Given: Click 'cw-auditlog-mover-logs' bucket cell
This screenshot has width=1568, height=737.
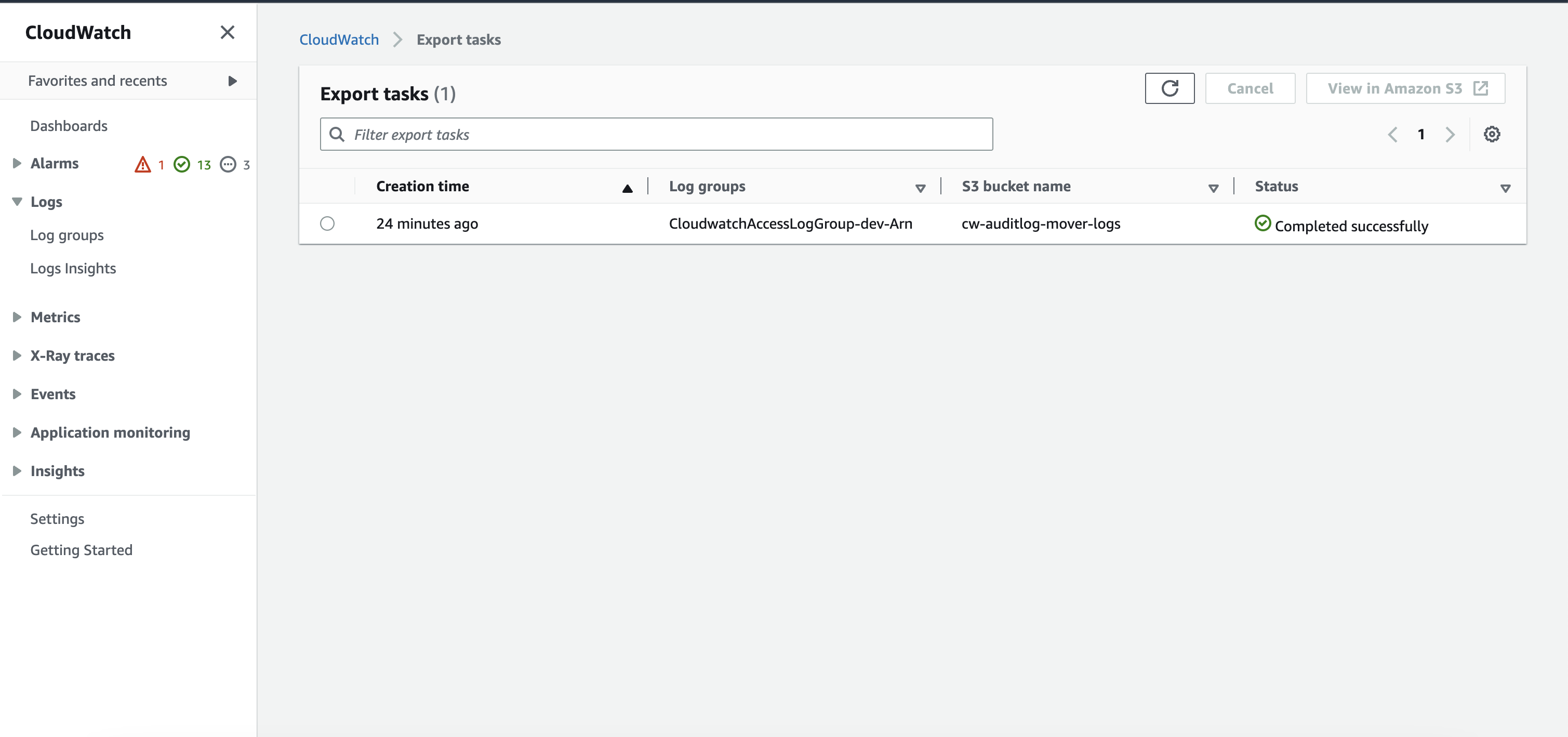Looking at the screenshot, I should click(x=1041, y=223).
